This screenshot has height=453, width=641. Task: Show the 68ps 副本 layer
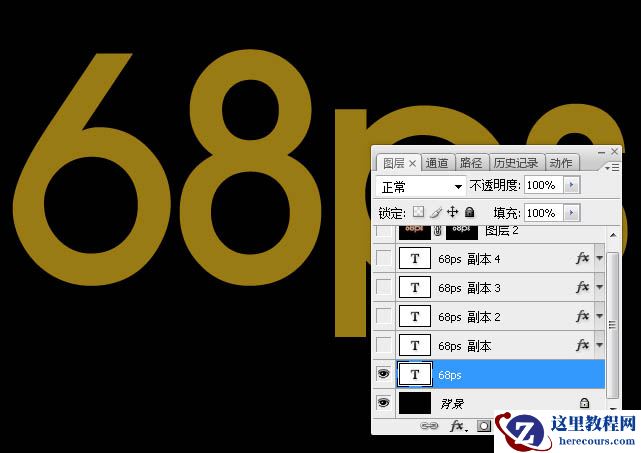384,345
